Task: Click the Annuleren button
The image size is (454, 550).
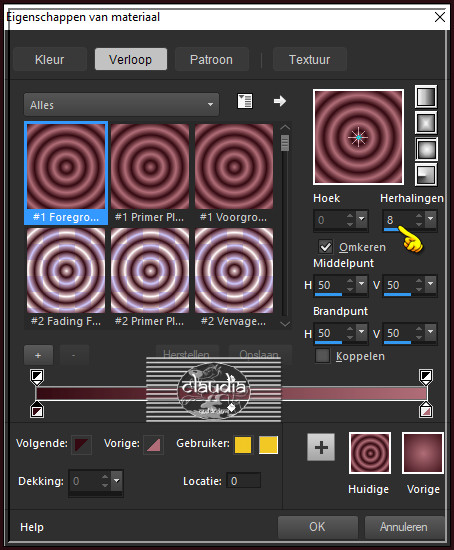Action: 404,526
